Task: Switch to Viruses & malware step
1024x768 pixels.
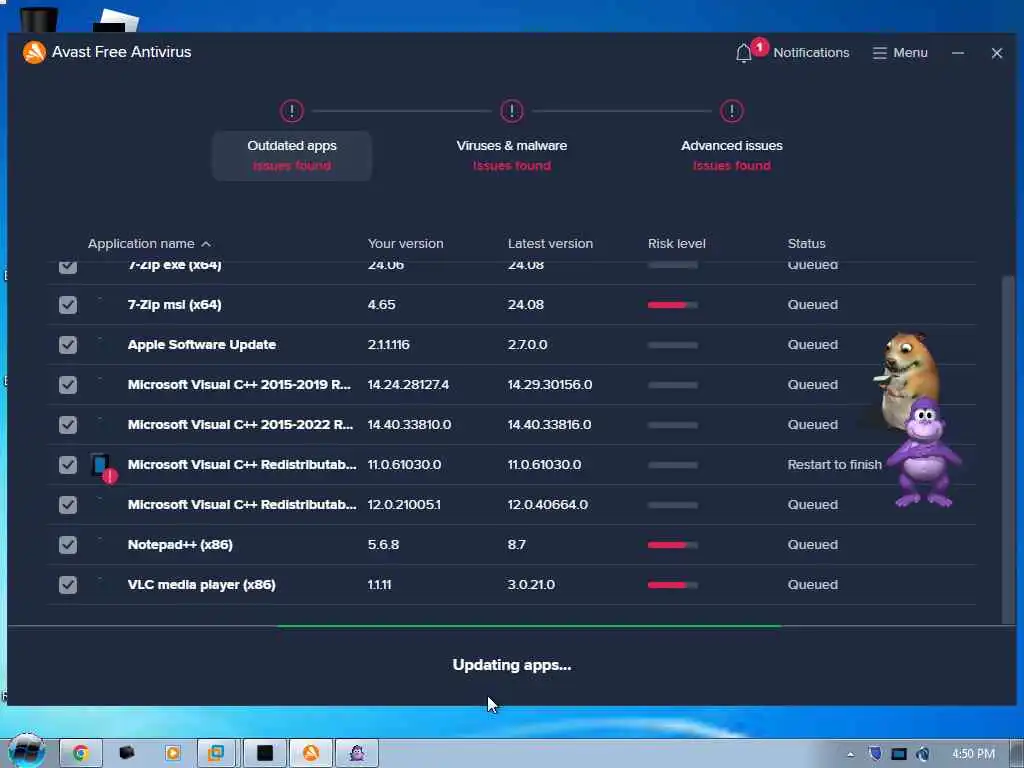Action: [512, 155]
